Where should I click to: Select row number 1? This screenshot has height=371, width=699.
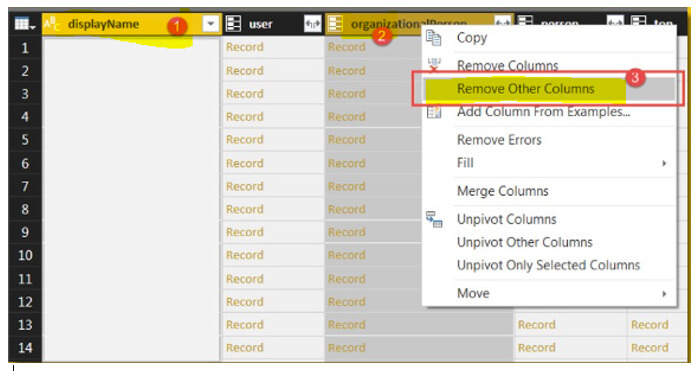pyautogui.click(x=25, y=48)
